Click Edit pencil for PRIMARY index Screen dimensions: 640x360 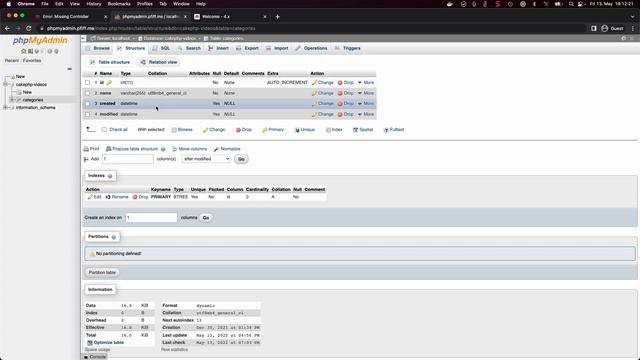pos(90,197)
